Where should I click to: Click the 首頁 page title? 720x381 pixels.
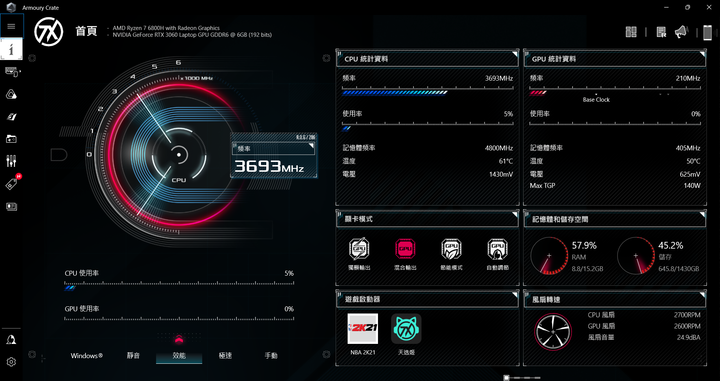86,31
